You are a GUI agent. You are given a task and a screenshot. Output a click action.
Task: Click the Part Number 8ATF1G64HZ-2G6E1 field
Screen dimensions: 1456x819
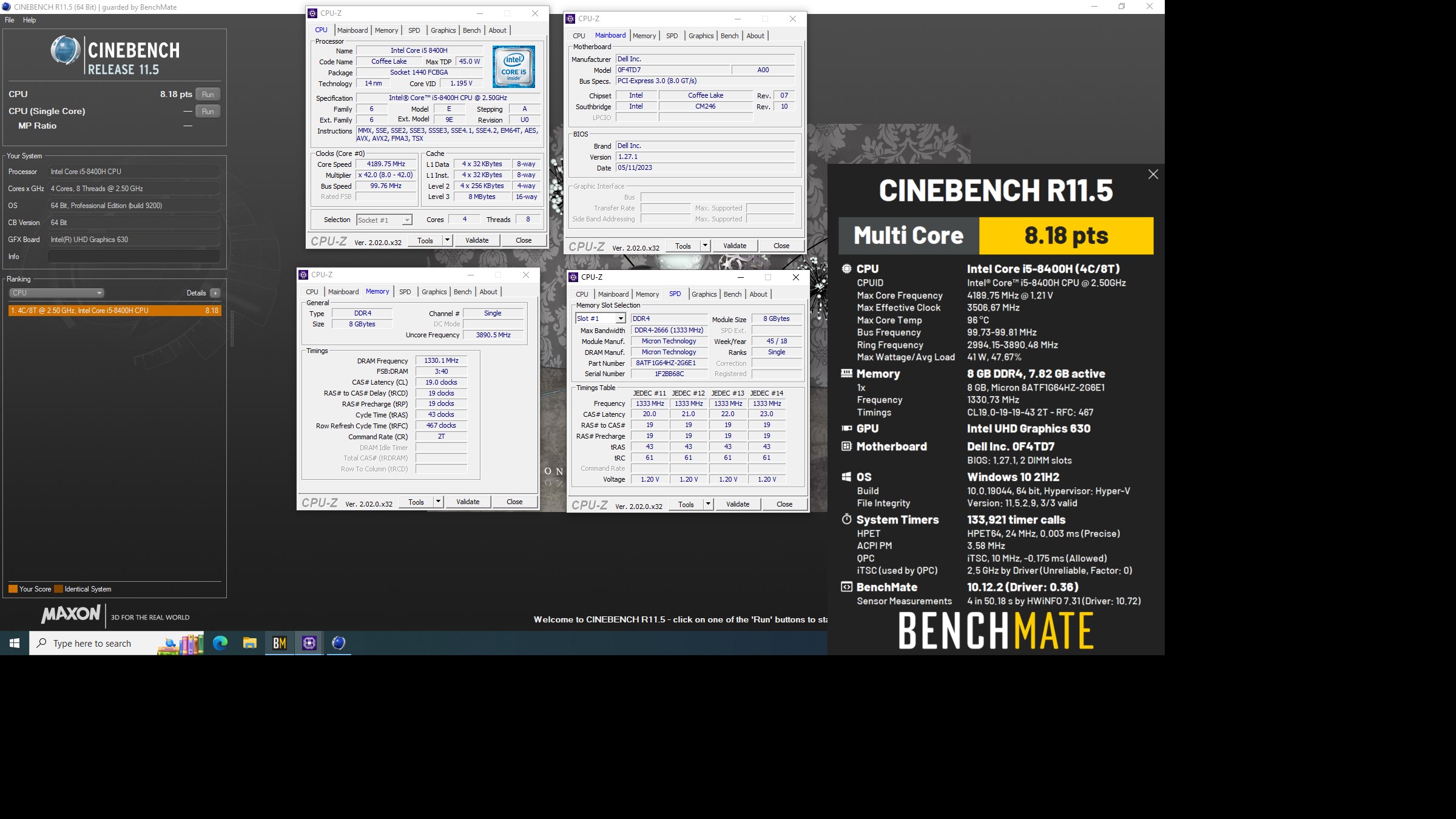point(669,363)
